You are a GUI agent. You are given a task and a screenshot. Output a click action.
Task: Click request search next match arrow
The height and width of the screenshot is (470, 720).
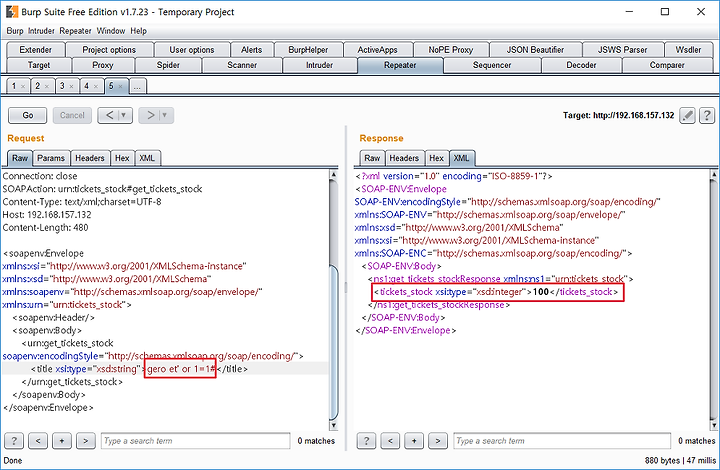point(86,441)
